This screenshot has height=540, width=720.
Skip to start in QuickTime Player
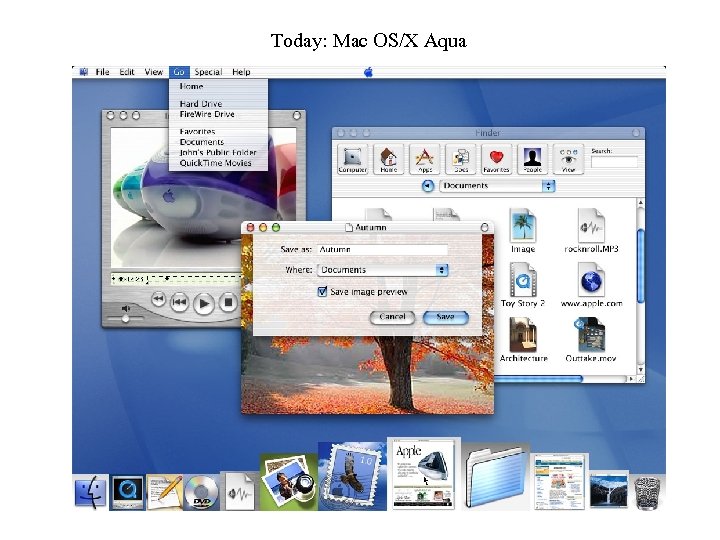click(x=180, y=302)
